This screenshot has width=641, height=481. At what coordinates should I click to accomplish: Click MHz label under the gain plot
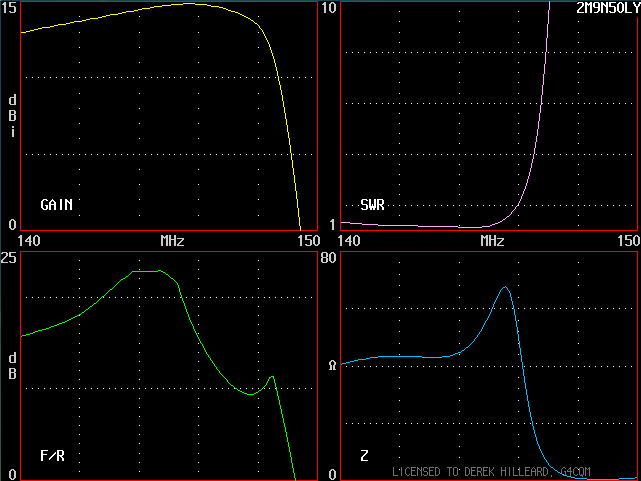pos(172,241)
